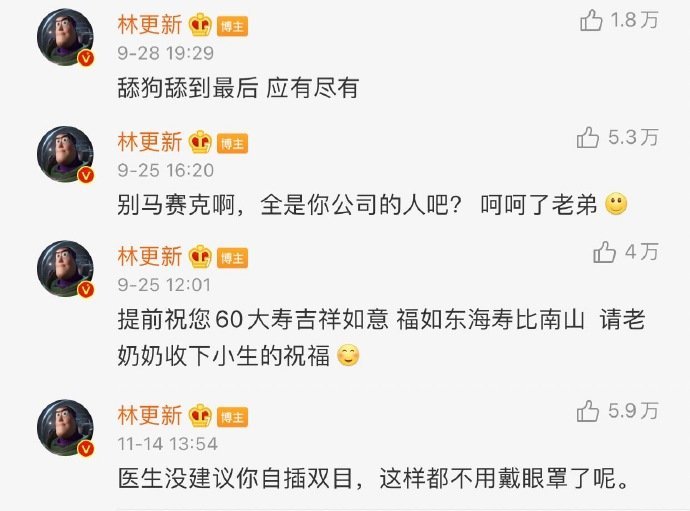This screenshot has height=511, width=690.
Task: Open the comment 别马赛克啊，全是你公司的人吧
Action: click(372, 205)
